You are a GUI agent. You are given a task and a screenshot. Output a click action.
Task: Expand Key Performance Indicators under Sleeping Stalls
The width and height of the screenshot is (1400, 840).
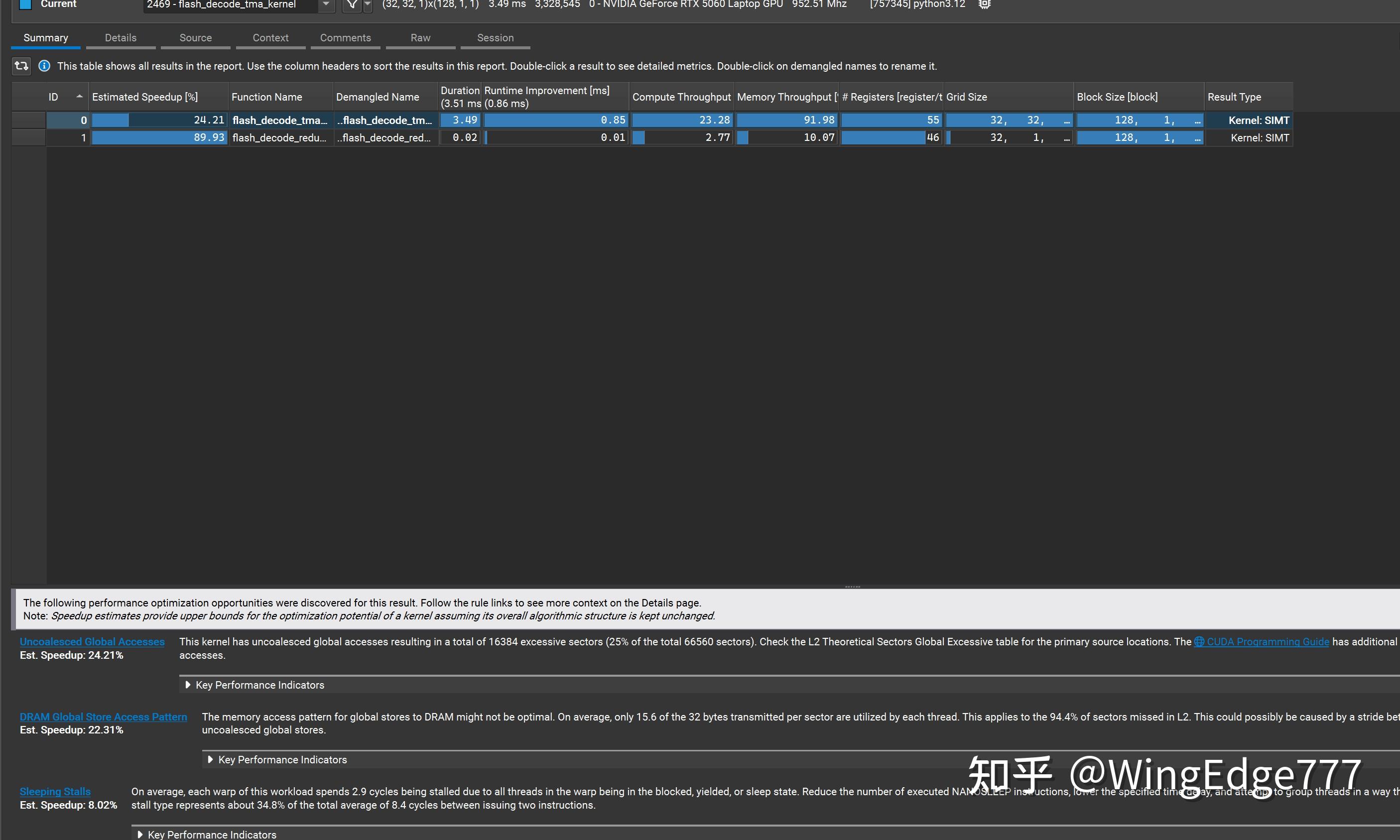click(x=140, y=835)
